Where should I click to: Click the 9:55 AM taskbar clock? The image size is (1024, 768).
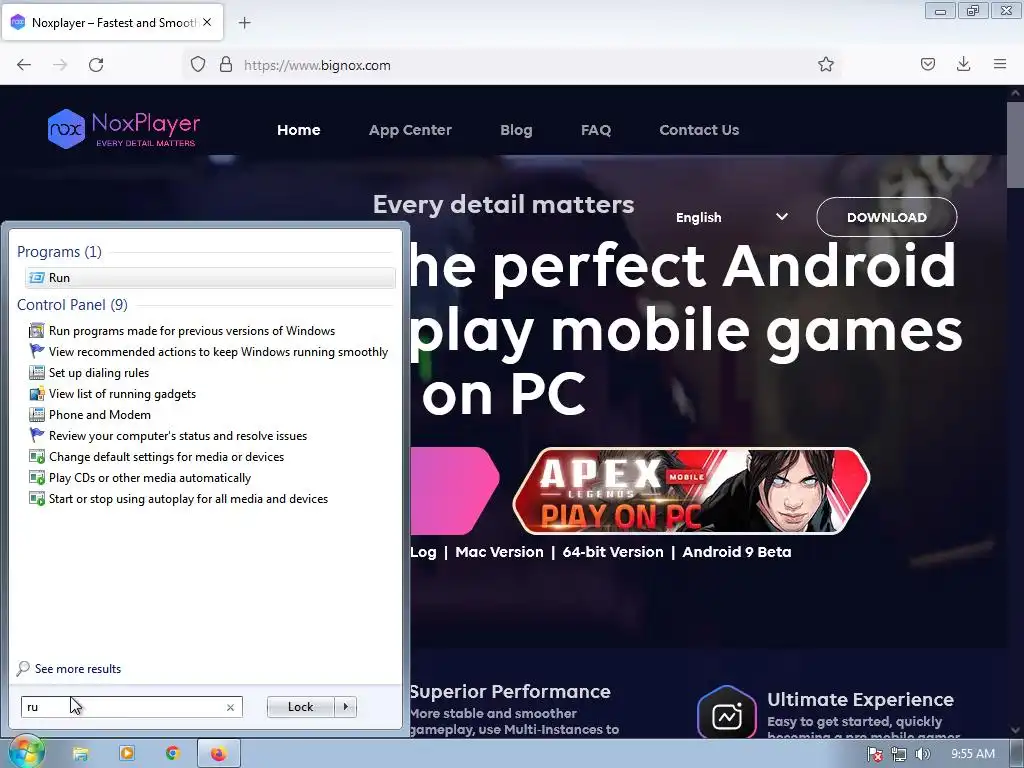point(972,754)
